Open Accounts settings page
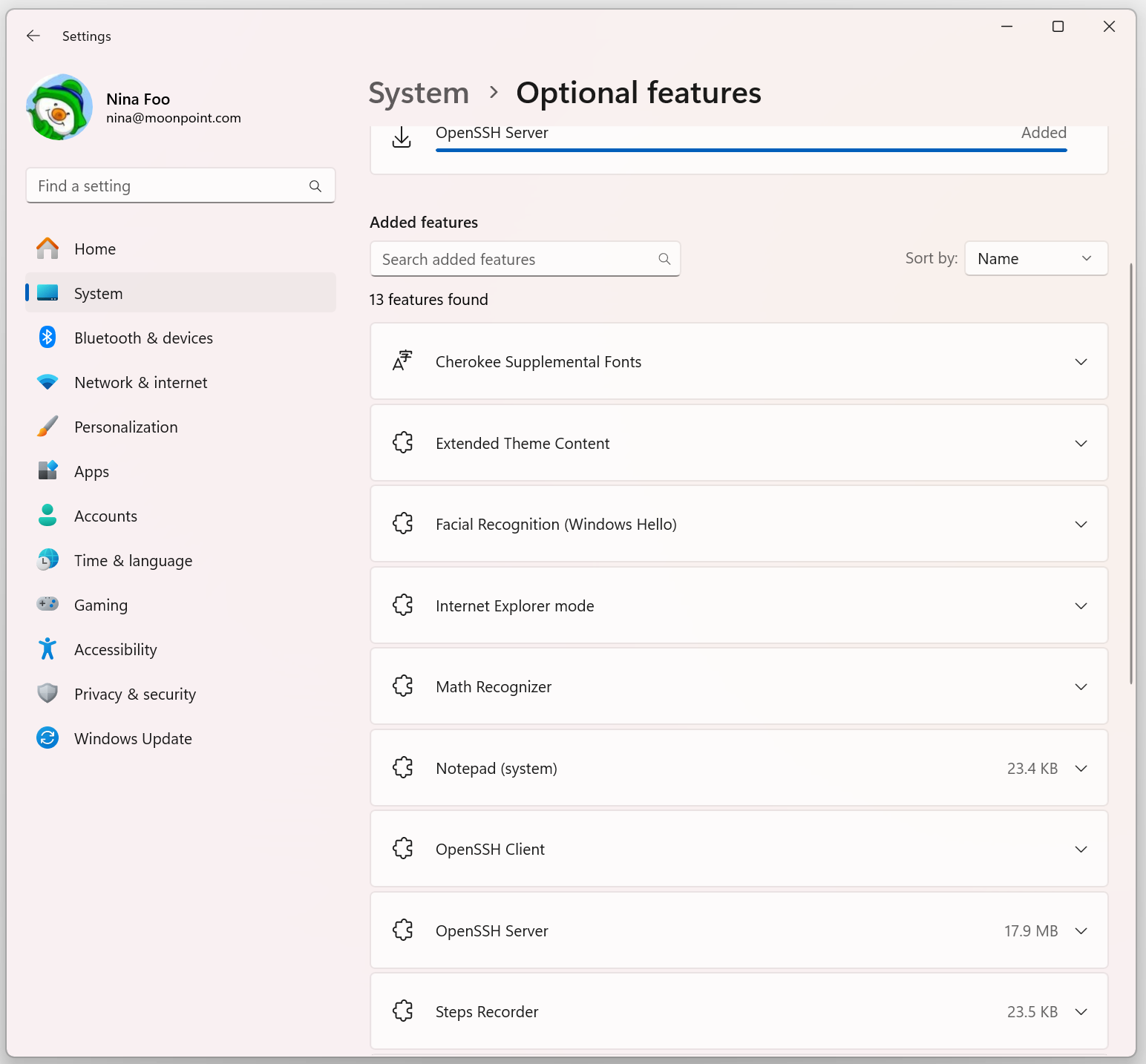This screenshot has height=1064, width=1146. [180, 516]
